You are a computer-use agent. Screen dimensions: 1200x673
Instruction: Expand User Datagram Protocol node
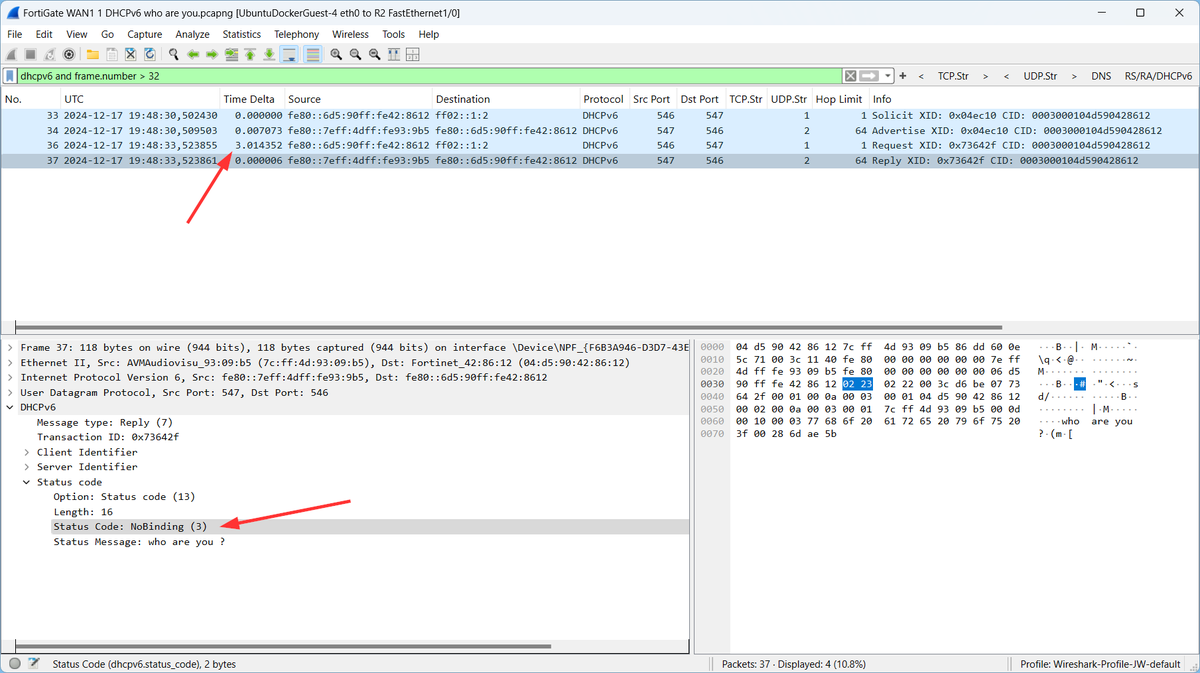(11, 392)
